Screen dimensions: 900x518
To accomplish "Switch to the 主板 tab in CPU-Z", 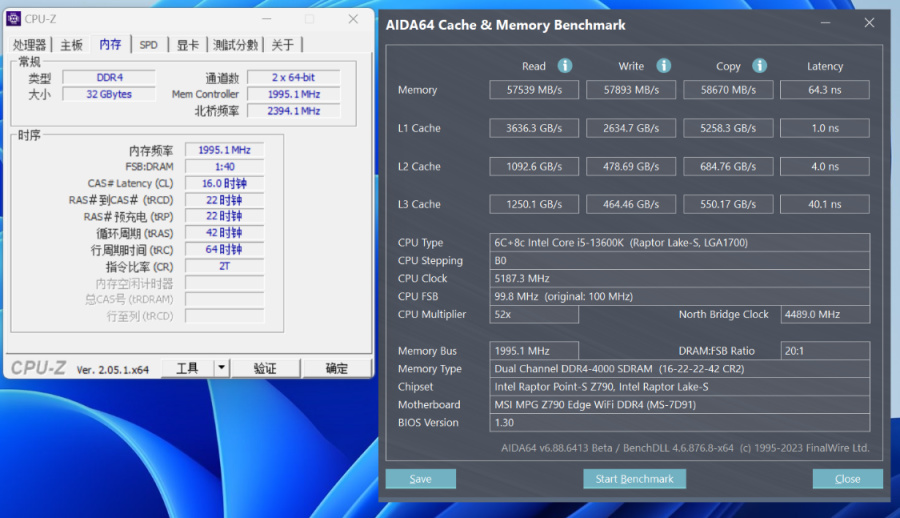I will [72, 45].
